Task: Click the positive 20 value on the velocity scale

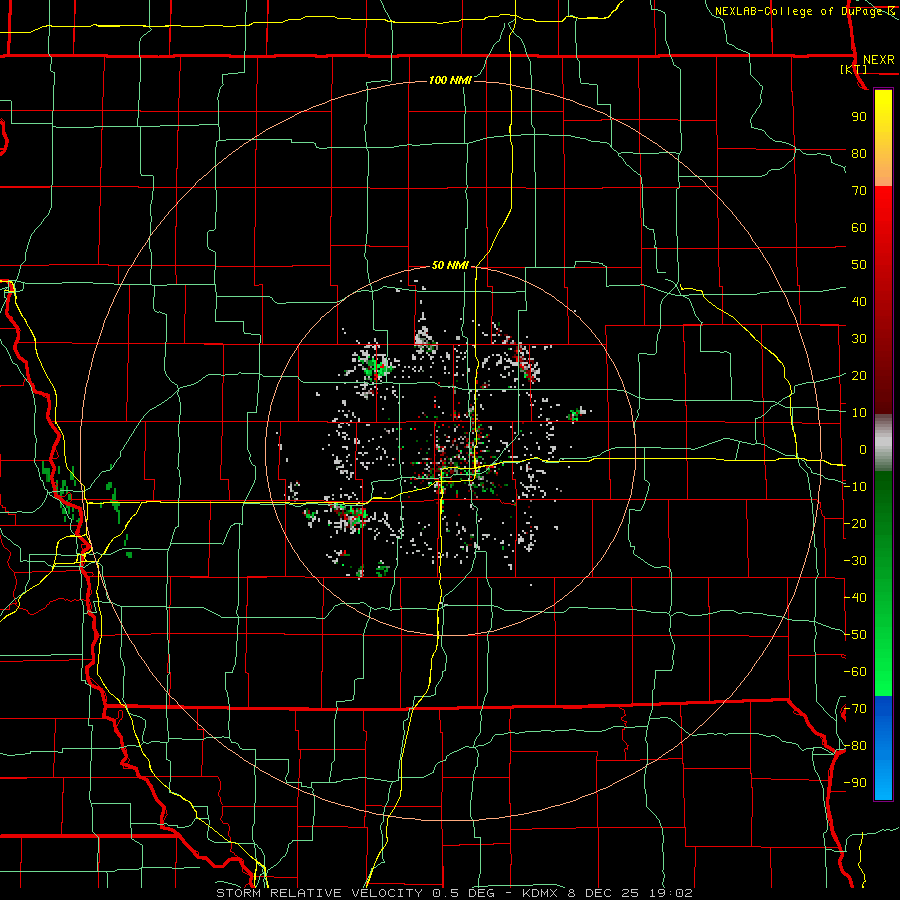Action: point(859,375)
